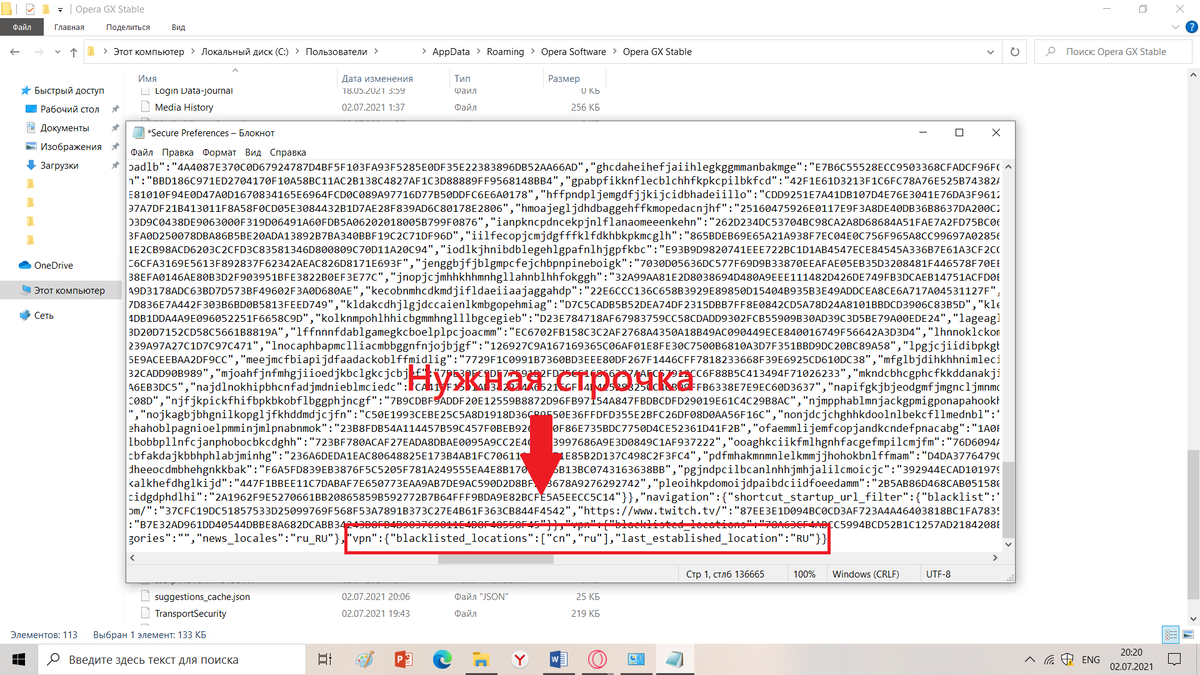Open Opera GX from the taskbar
The image size is (1200, 675).
pyautogui.click(x=596, y=659)
